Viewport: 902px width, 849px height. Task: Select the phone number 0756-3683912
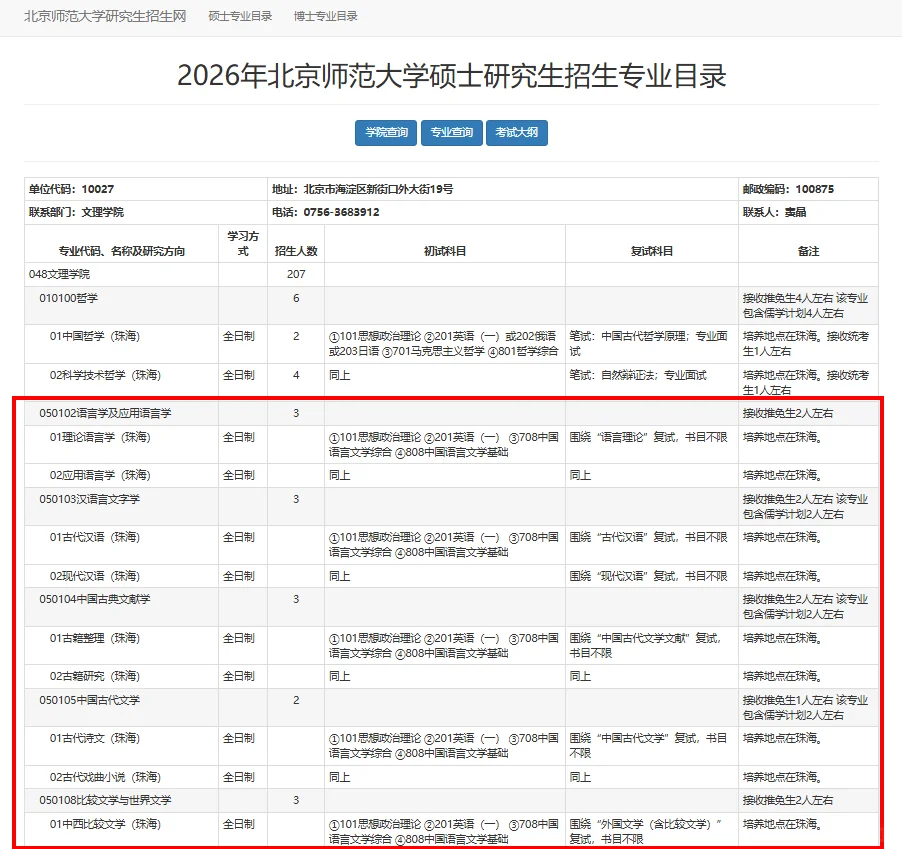pyautogui.click(x=342, y=212)
